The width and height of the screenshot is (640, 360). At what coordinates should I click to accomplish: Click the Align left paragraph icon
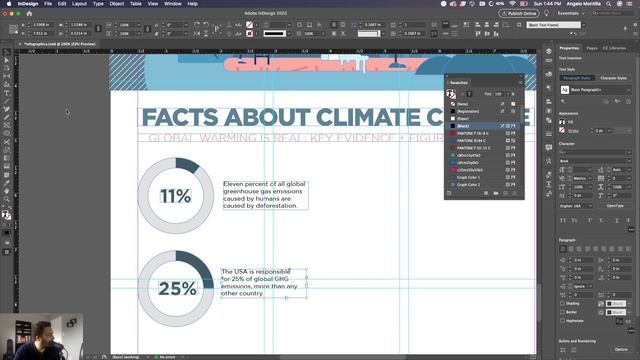click(563, 249)
